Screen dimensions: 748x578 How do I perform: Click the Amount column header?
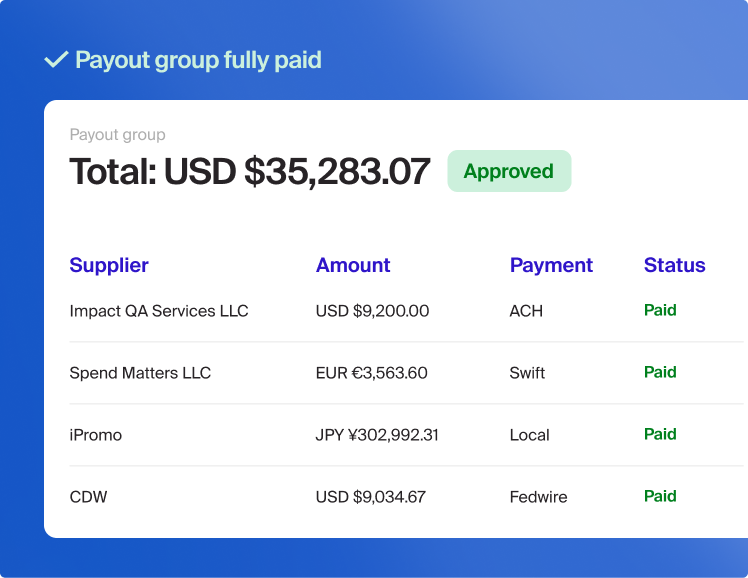353,265
